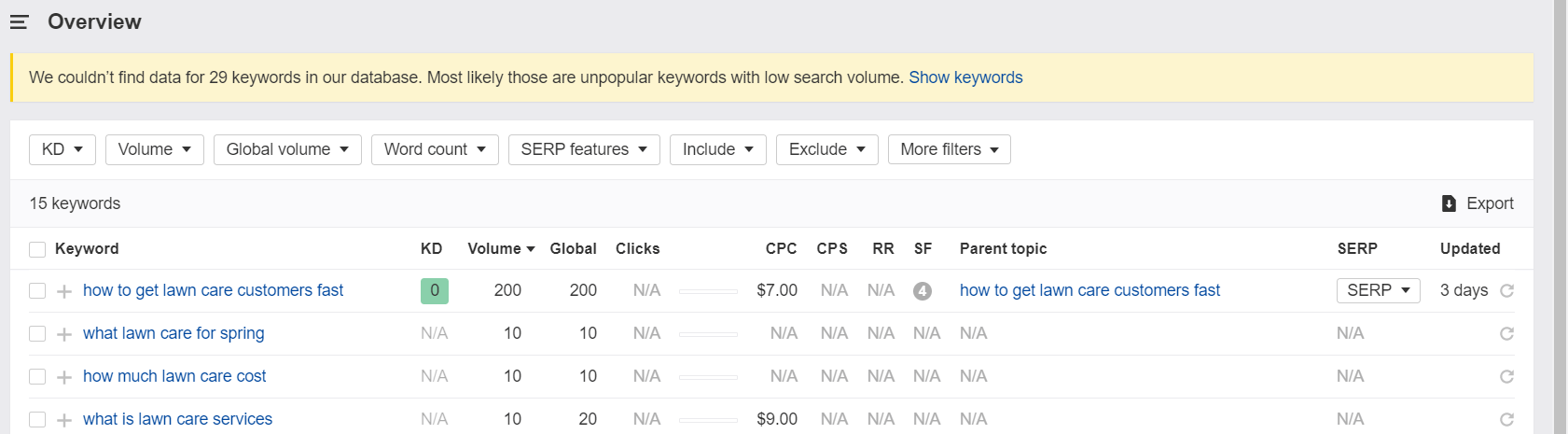Refresh the 'how much lawn care cost' row
This screenshot has height=434, width=1568.
coord(1506,377)
